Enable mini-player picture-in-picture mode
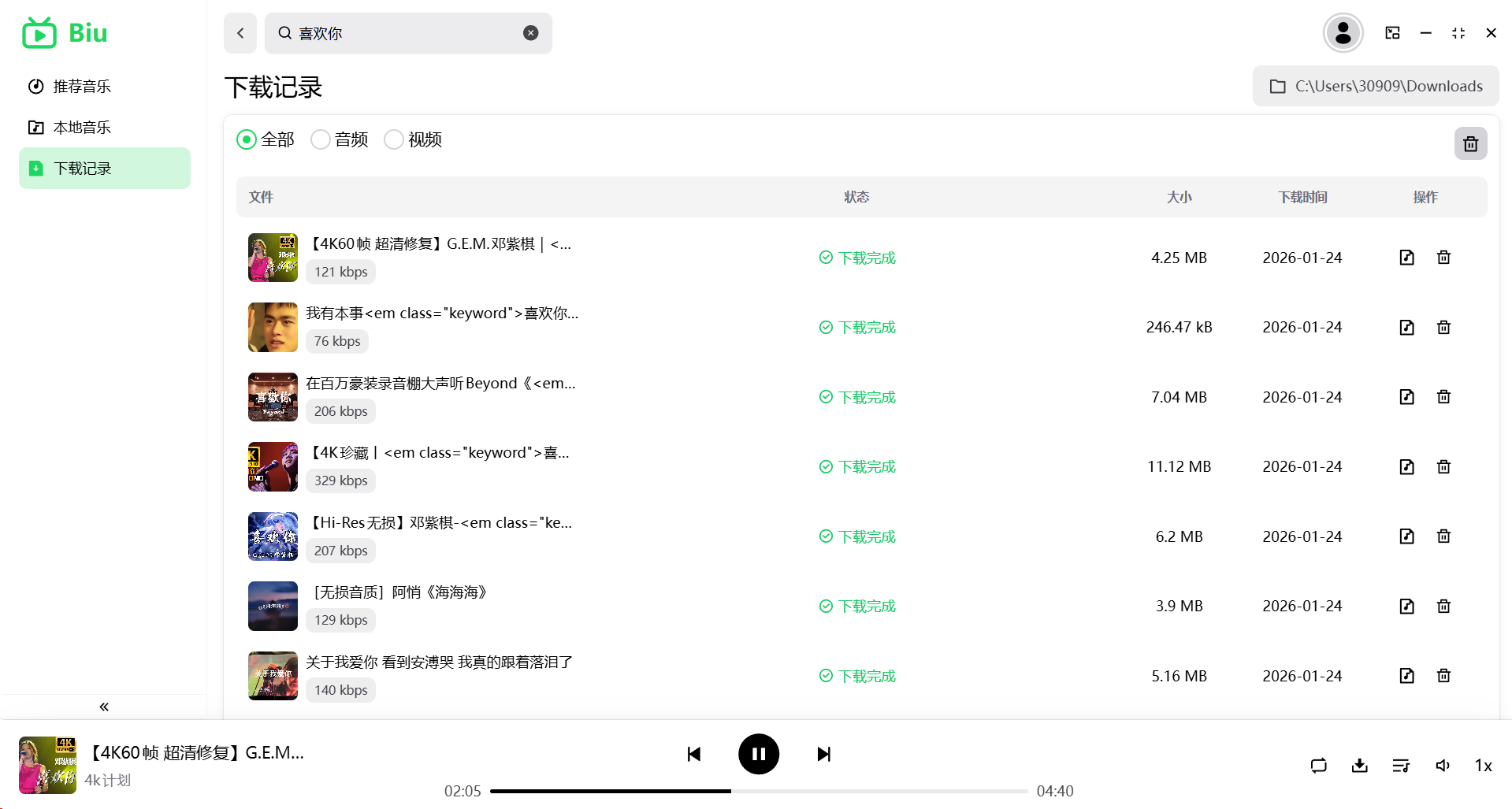This screenshot has width=1512, height=809. tap(1392, 33)
